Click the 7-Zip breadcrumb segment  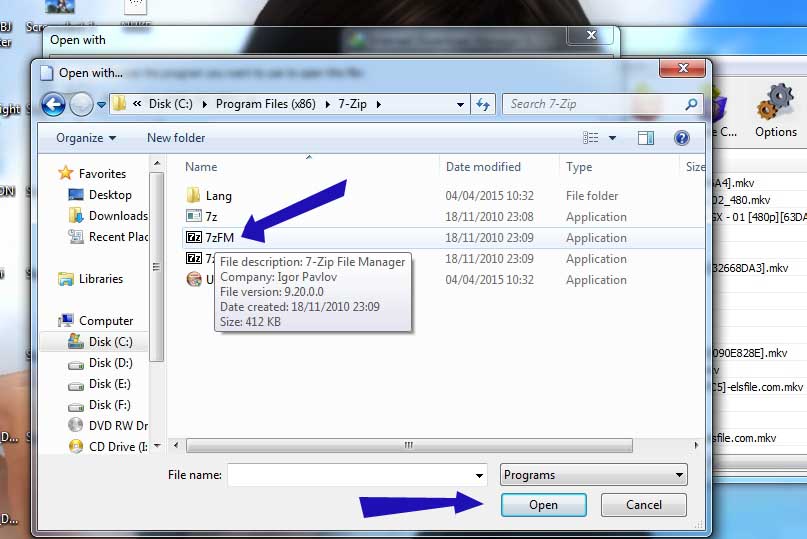click(x=352, y=104)
